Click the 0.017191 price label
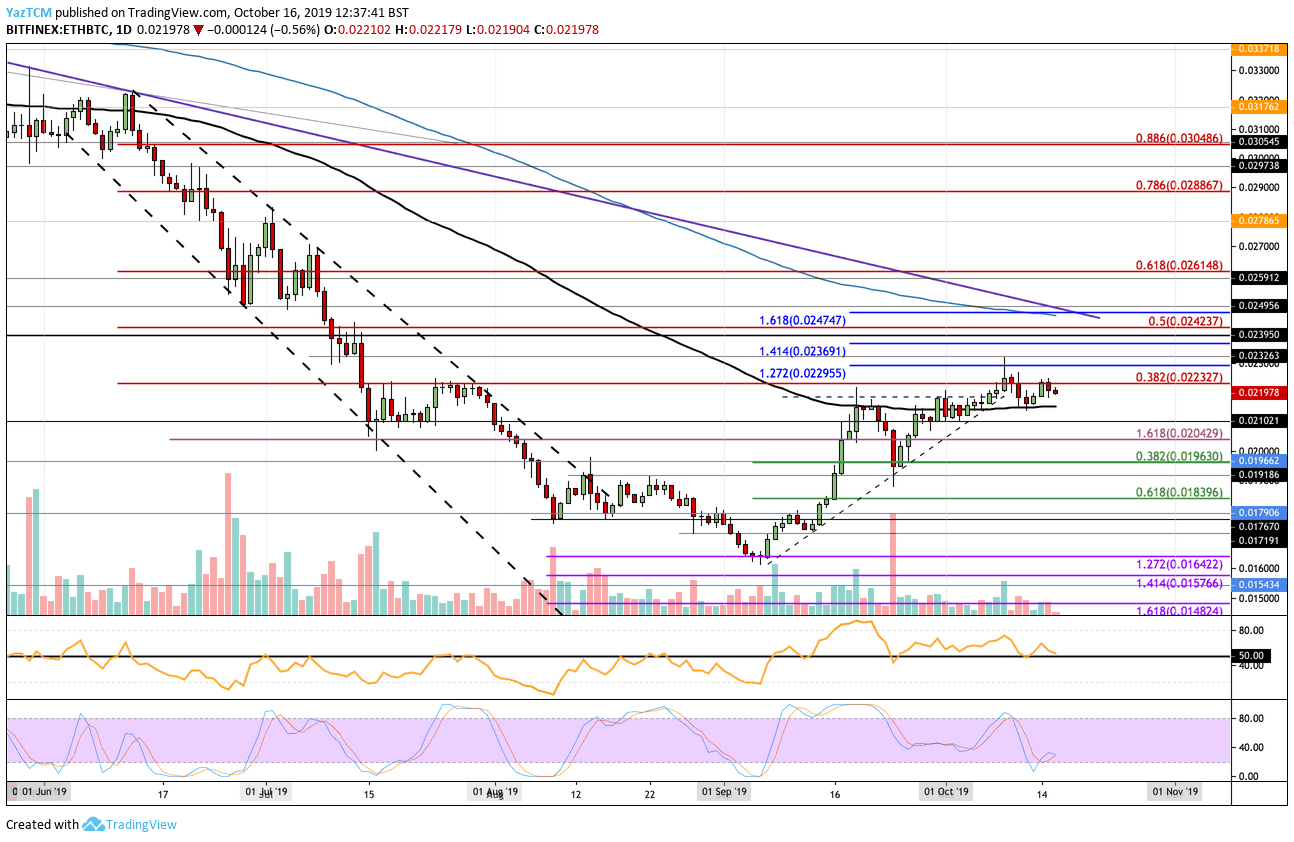The width and height of the screenshot is (1294, 842). tap(1258, 540)
